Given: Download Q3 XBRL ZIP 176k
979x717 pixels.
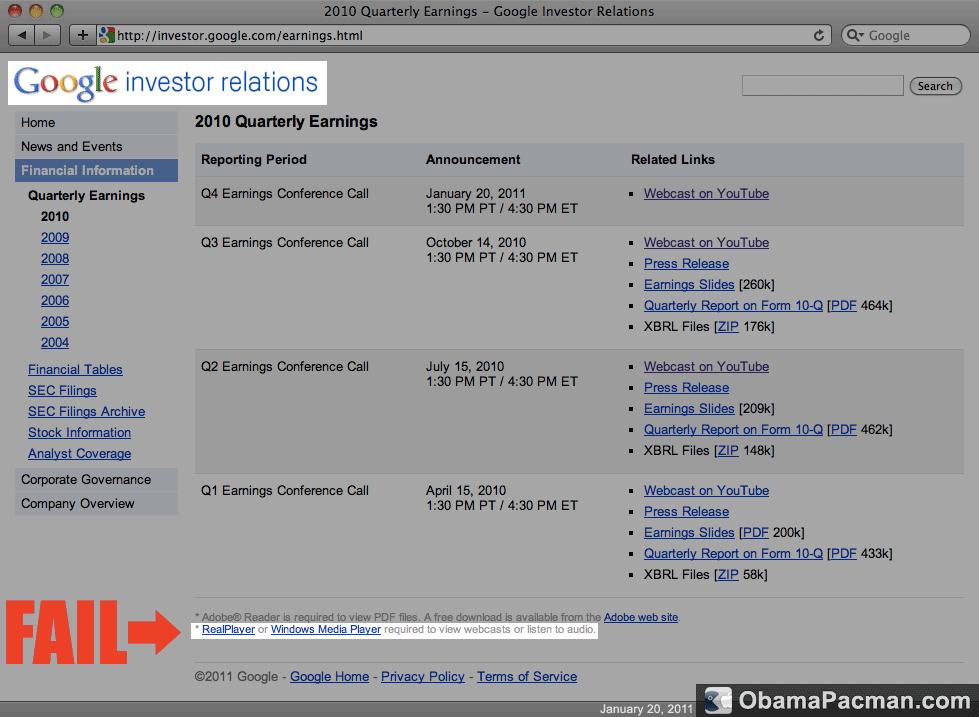Looking at the screenshot, I should [727, 327].
